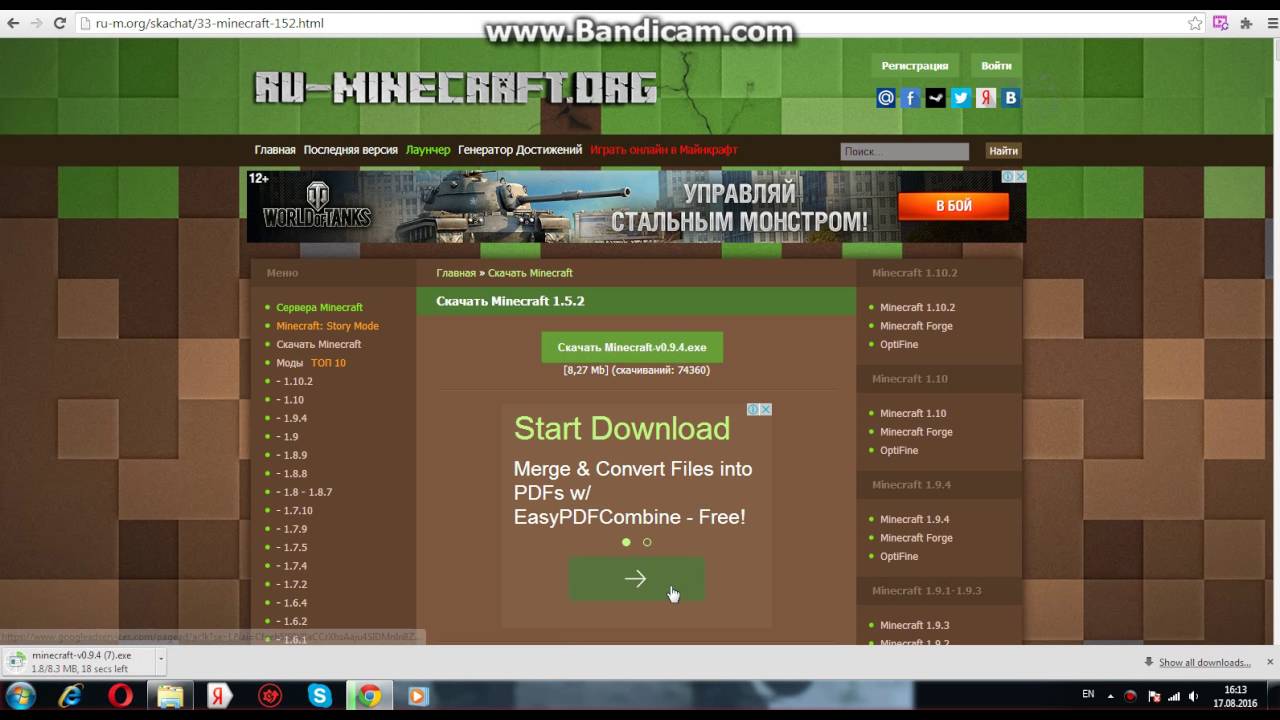Select version 1.7.10 in left menu
1280x720 pixels.
tap(294, 510)
